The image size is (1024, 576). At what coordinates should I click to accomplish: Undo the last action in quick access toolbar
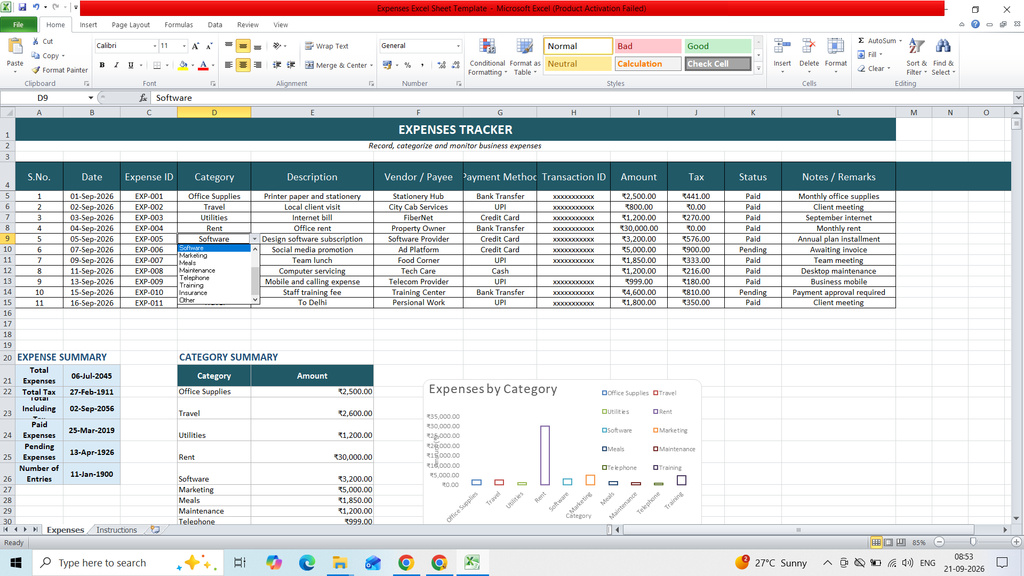coord(37,8)
